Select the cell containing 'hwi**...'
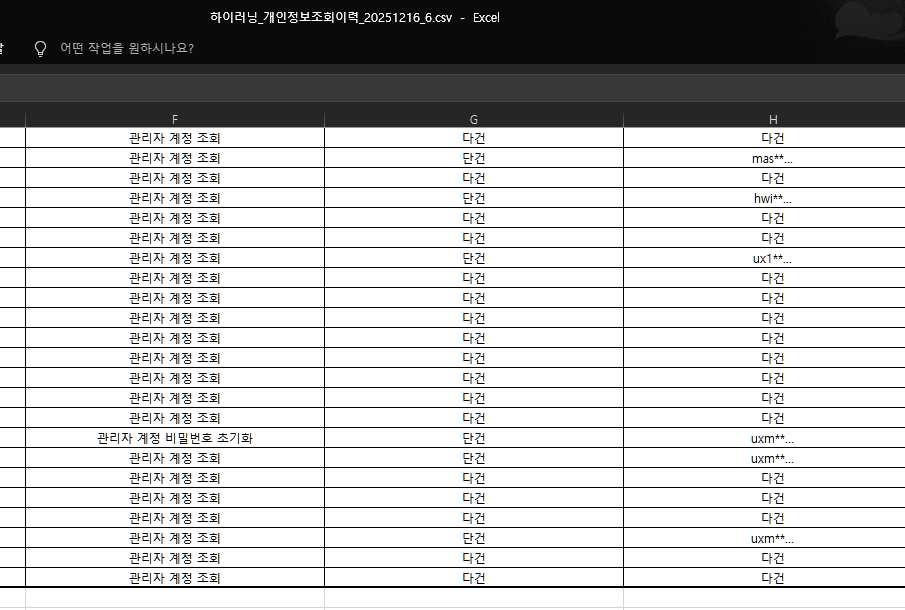The height and width of the screenshot is (610, 905). 772,198
